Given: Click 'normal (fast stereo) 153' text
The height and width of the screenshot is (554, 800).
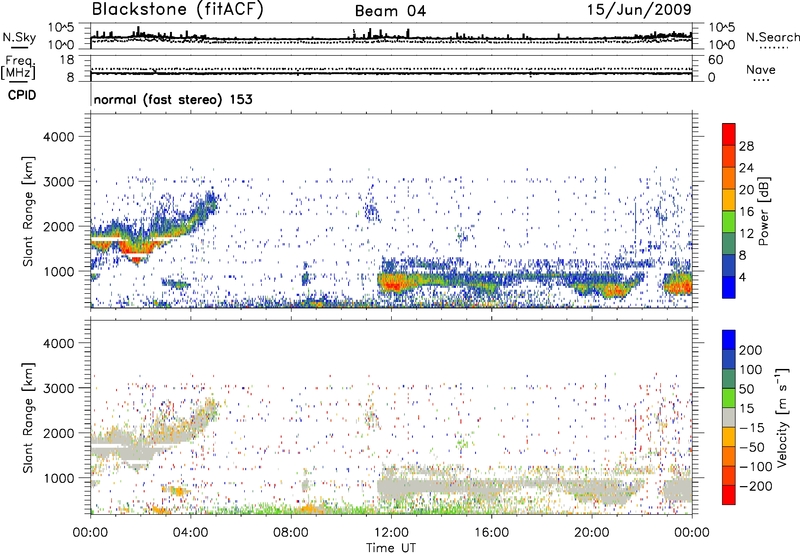Looking at the screenshot, I should [173, 99].
